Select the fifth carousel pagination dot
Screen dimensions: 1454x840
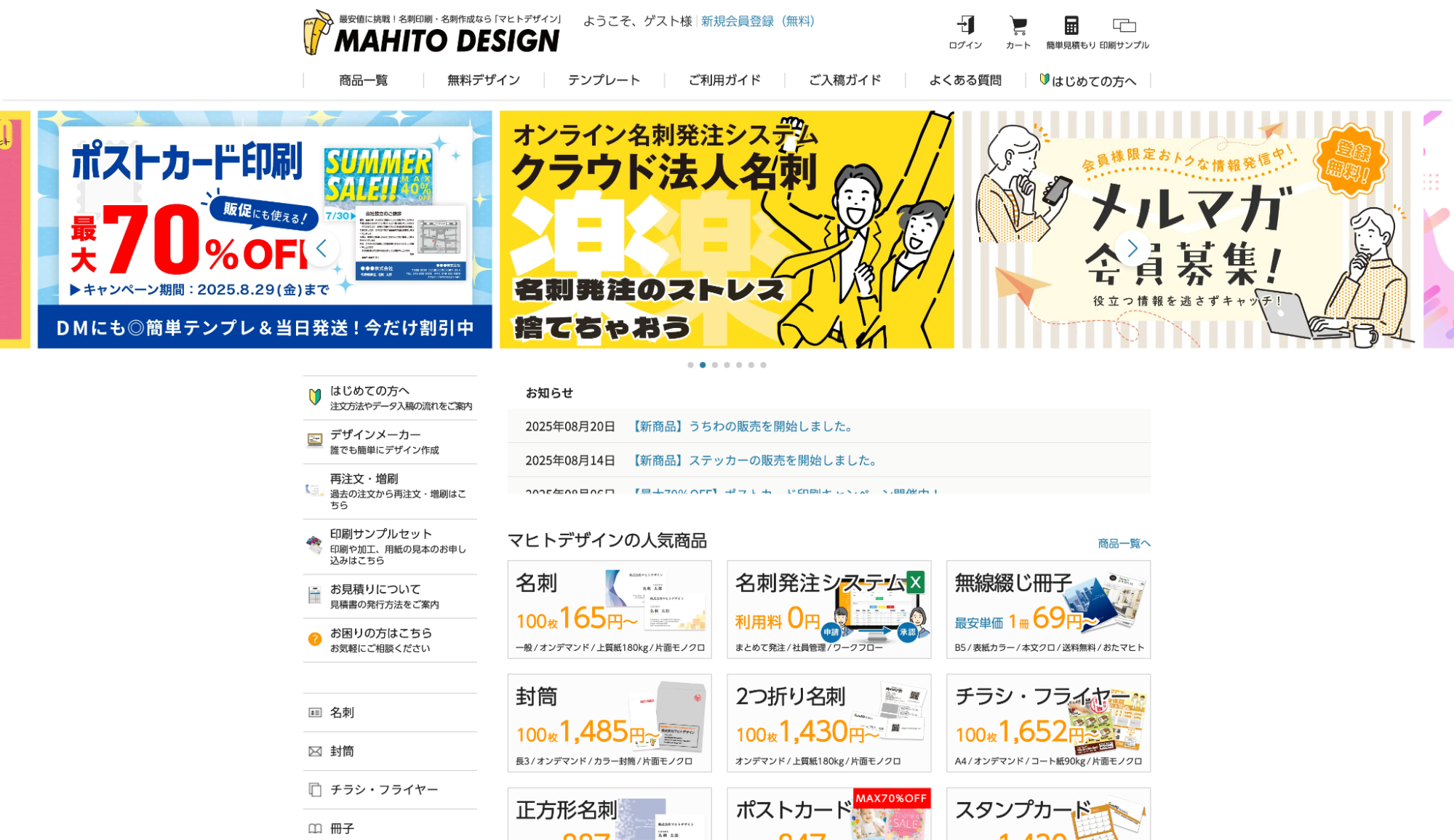coord(739,365)
